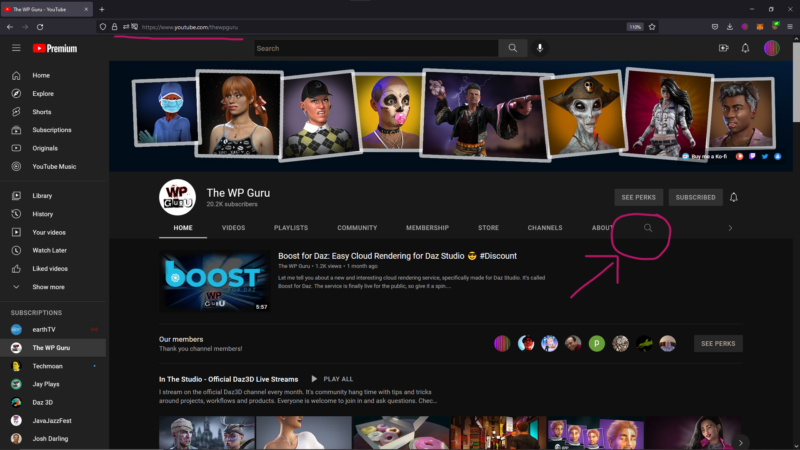
Task: Open Boost for Daz video title link
Action: click(397, 256)
